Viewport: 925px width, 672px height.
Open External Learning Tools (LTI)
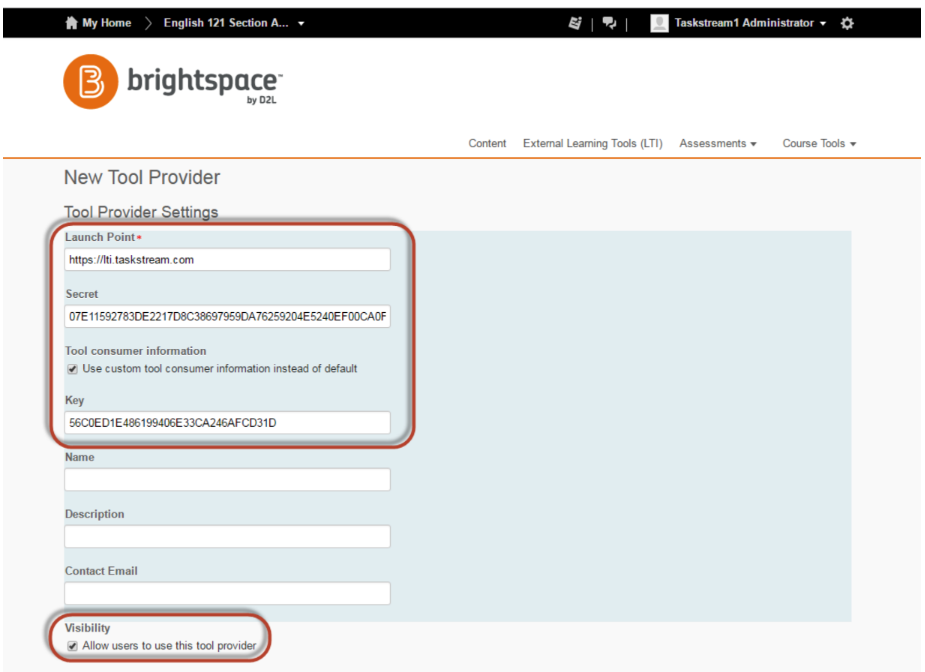tap(592, 143)
